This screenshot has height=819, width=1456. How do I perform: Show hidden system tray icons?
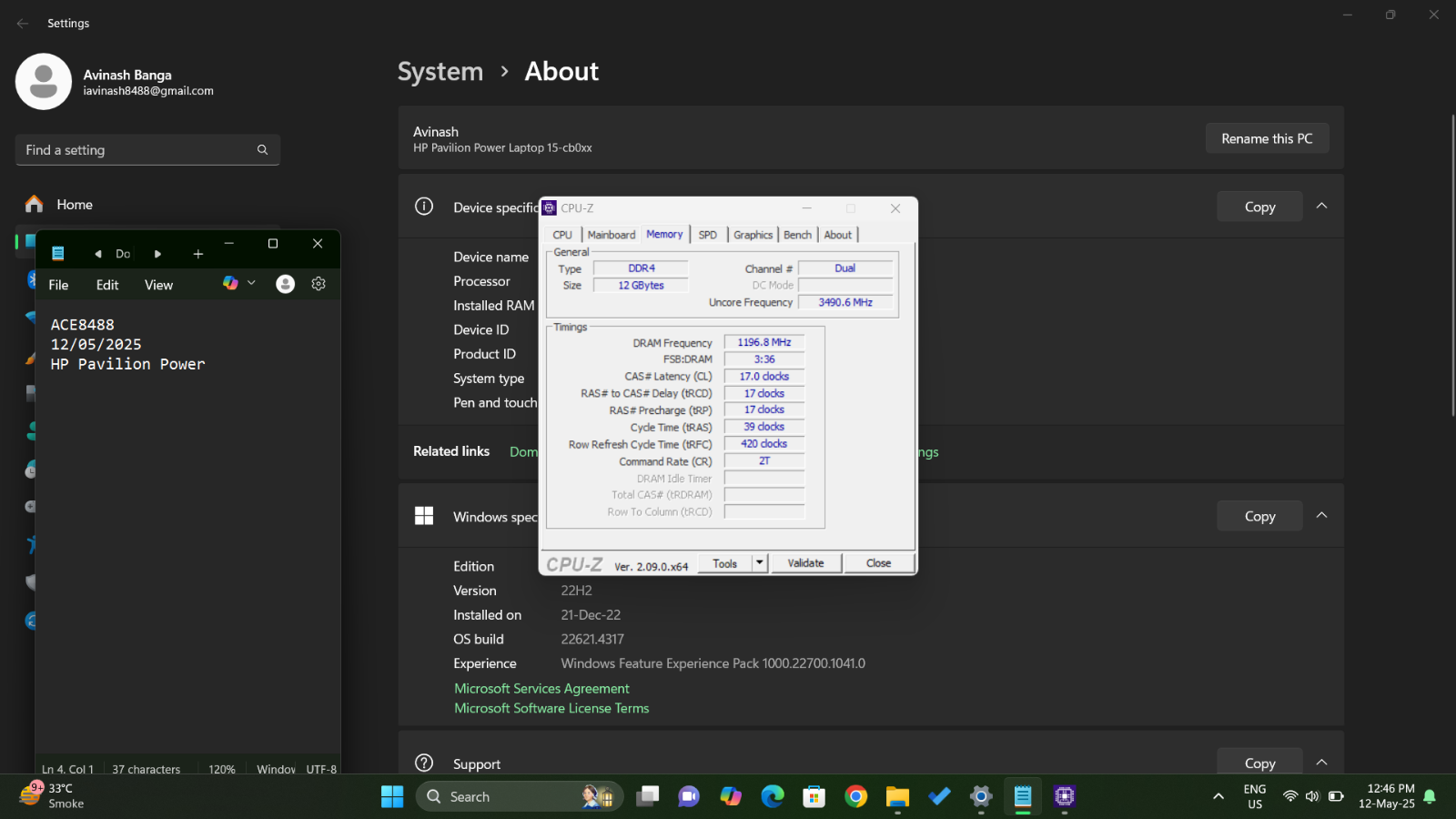1218,797
